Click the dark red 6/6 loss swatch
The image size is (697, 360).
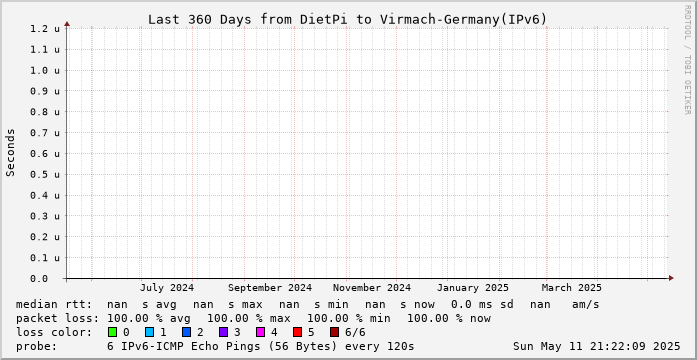pos(335,332)
